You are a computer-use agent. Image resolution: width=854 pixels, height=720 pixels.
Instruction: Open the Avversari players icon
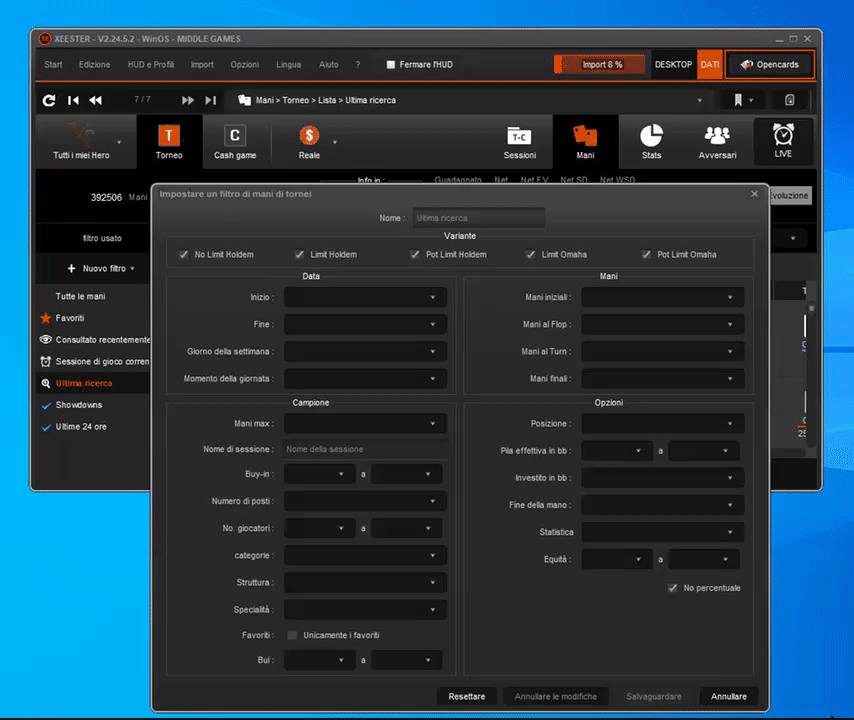coord(717,135)
